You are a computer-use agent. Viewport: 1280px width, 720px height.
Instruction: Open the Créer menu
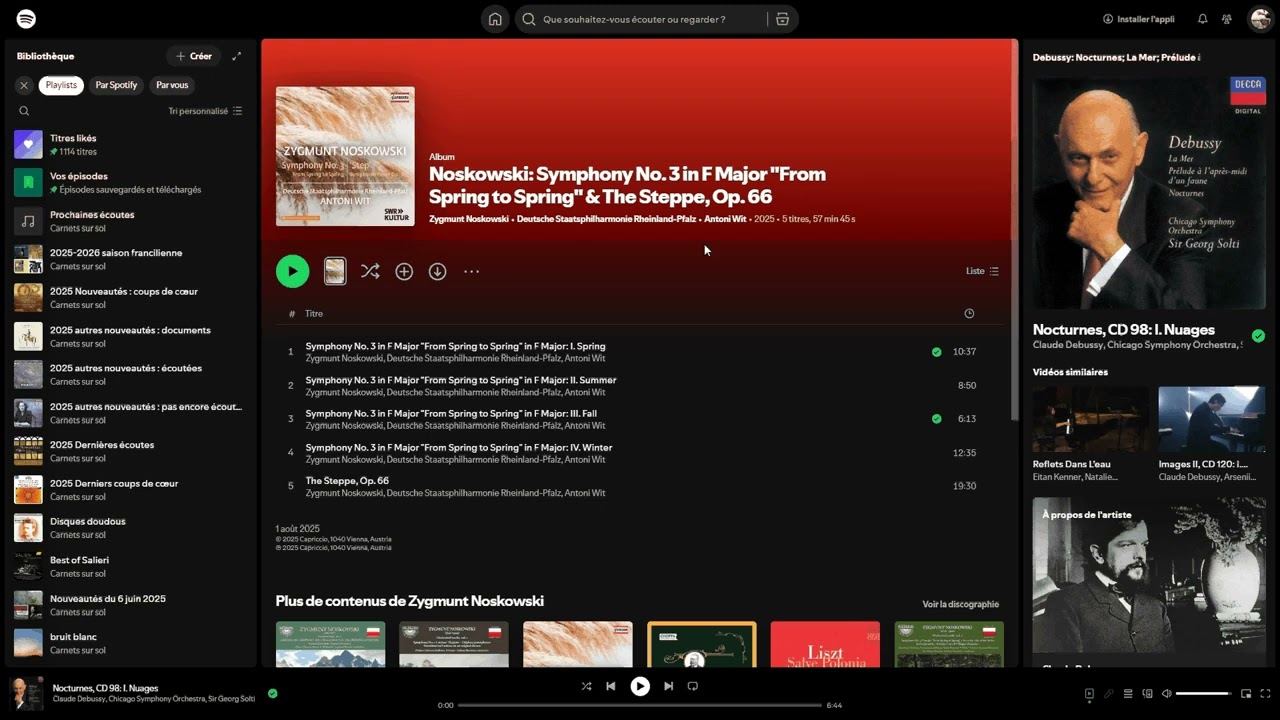click(x=194, y=56)
